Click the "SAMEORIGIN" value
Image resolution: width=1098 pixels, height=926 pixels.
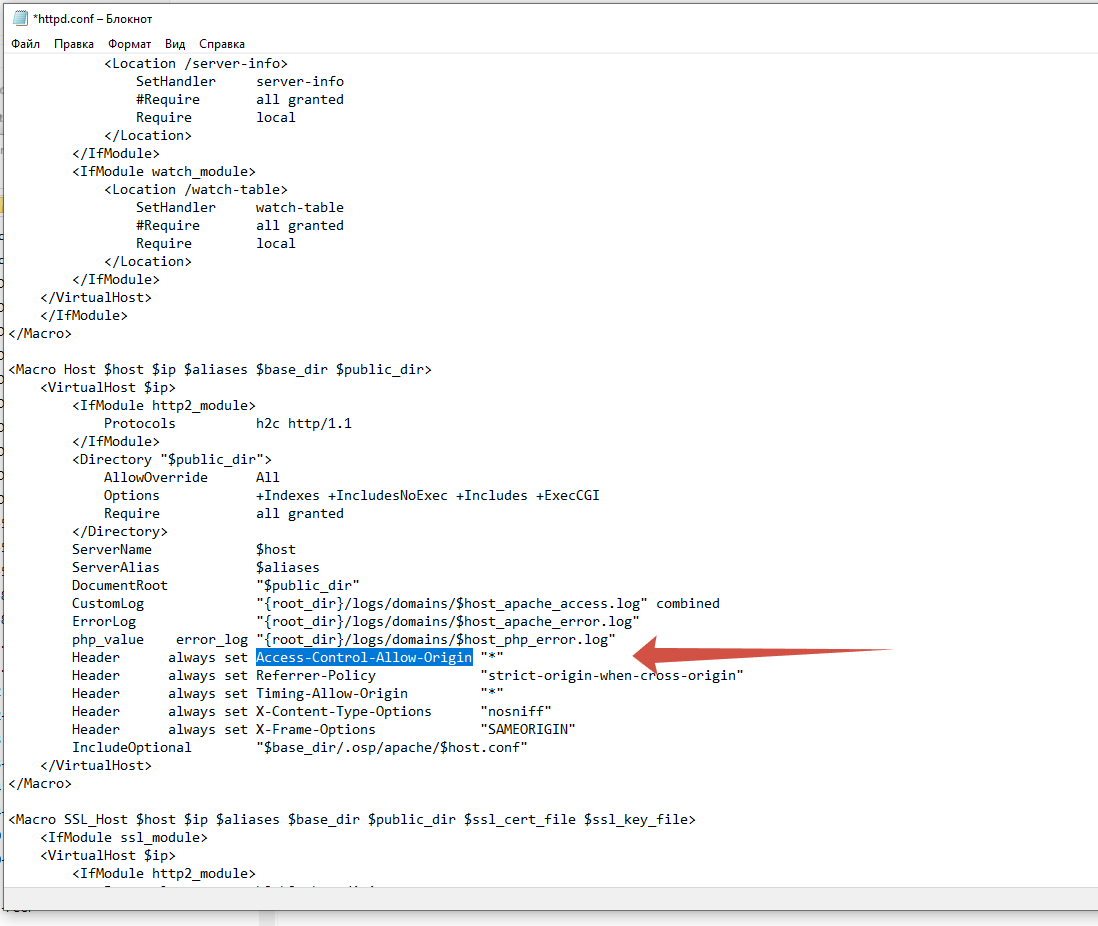coord(528,730)
